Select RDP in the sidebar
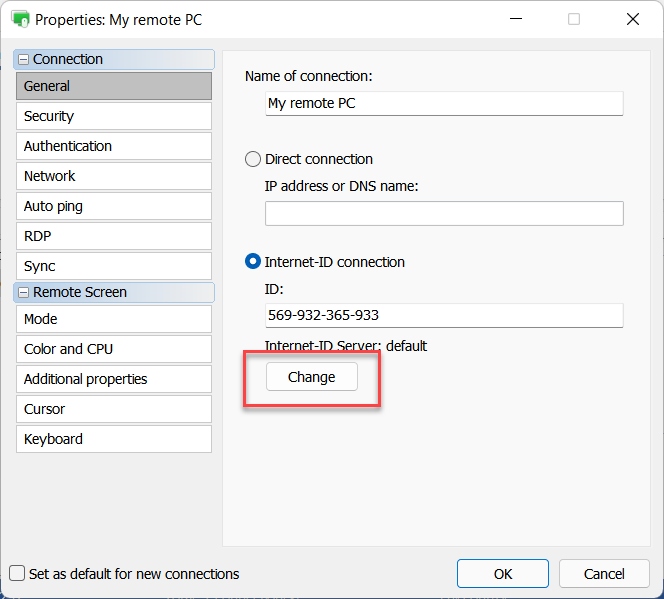Viewport: 664px width, 599px height. point(113,236)
